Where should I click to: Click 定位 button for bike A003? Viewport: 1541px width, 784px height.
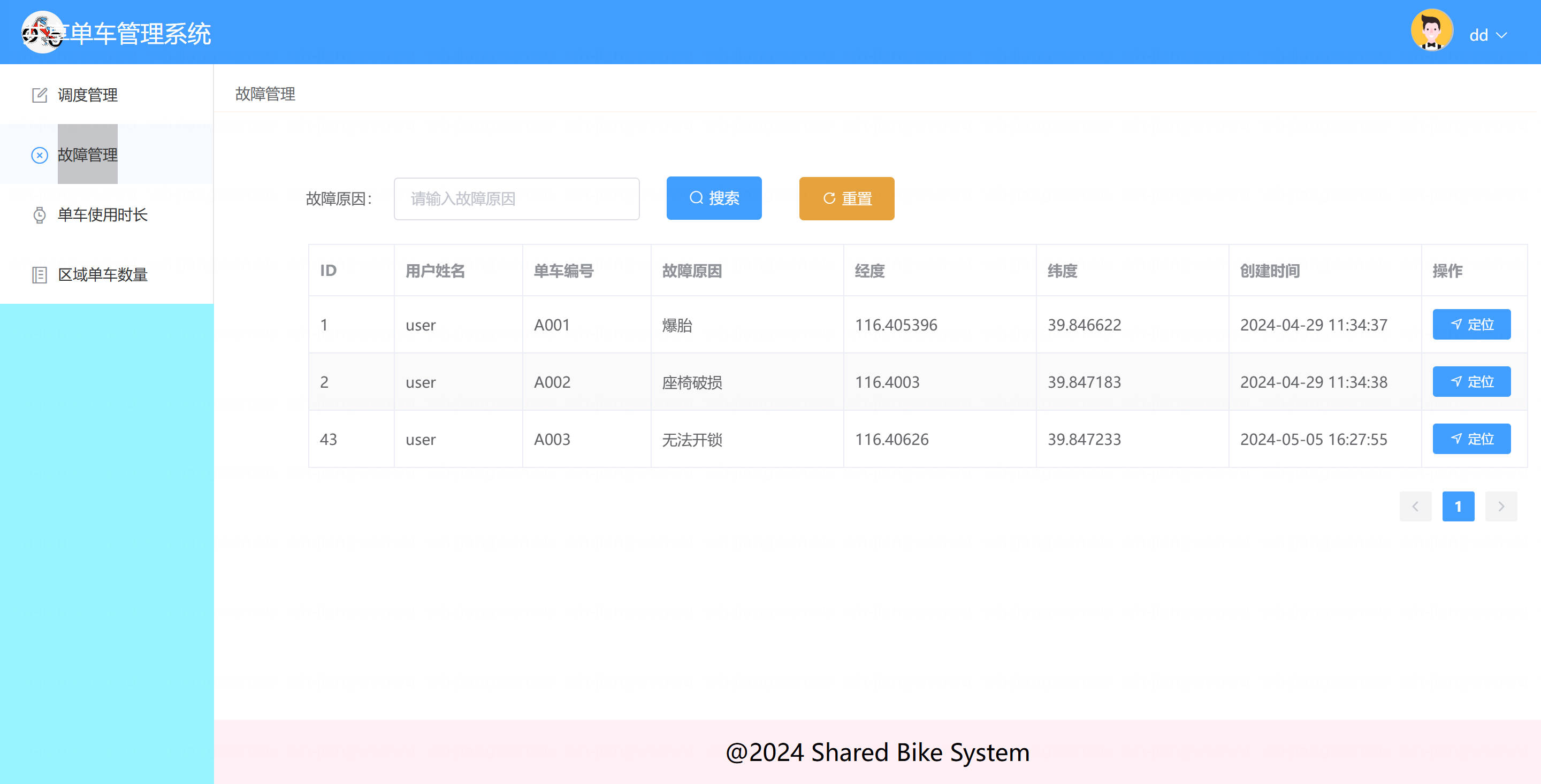1471,439
